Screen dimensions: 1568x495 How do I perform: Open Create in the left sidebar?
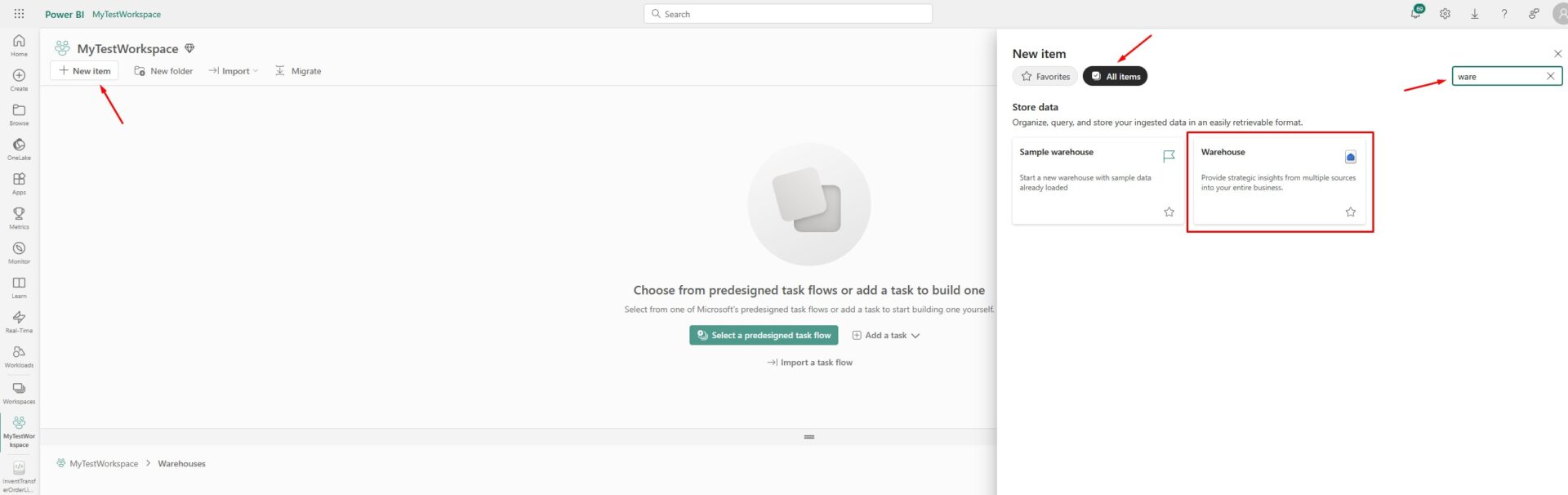[19, 80]
